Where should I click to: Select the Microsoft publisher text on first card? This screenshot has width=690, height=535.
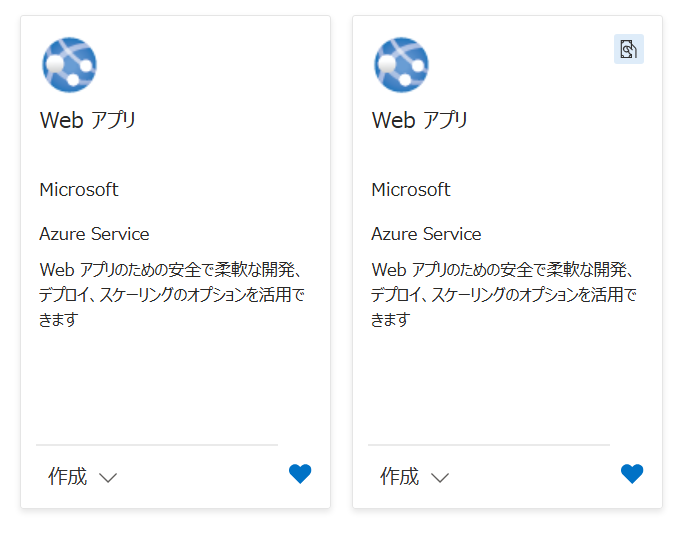pos(79,190)
